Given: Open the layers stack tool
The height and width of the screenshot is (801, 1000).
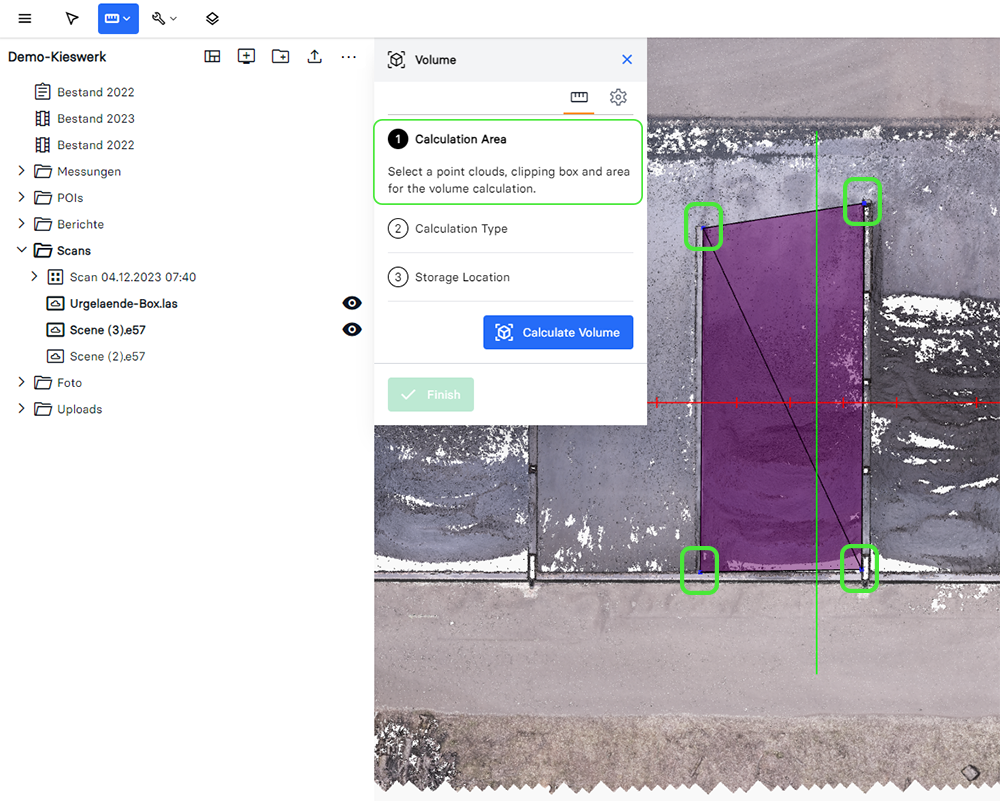Looking at the screenshot, I should (212, 18).
